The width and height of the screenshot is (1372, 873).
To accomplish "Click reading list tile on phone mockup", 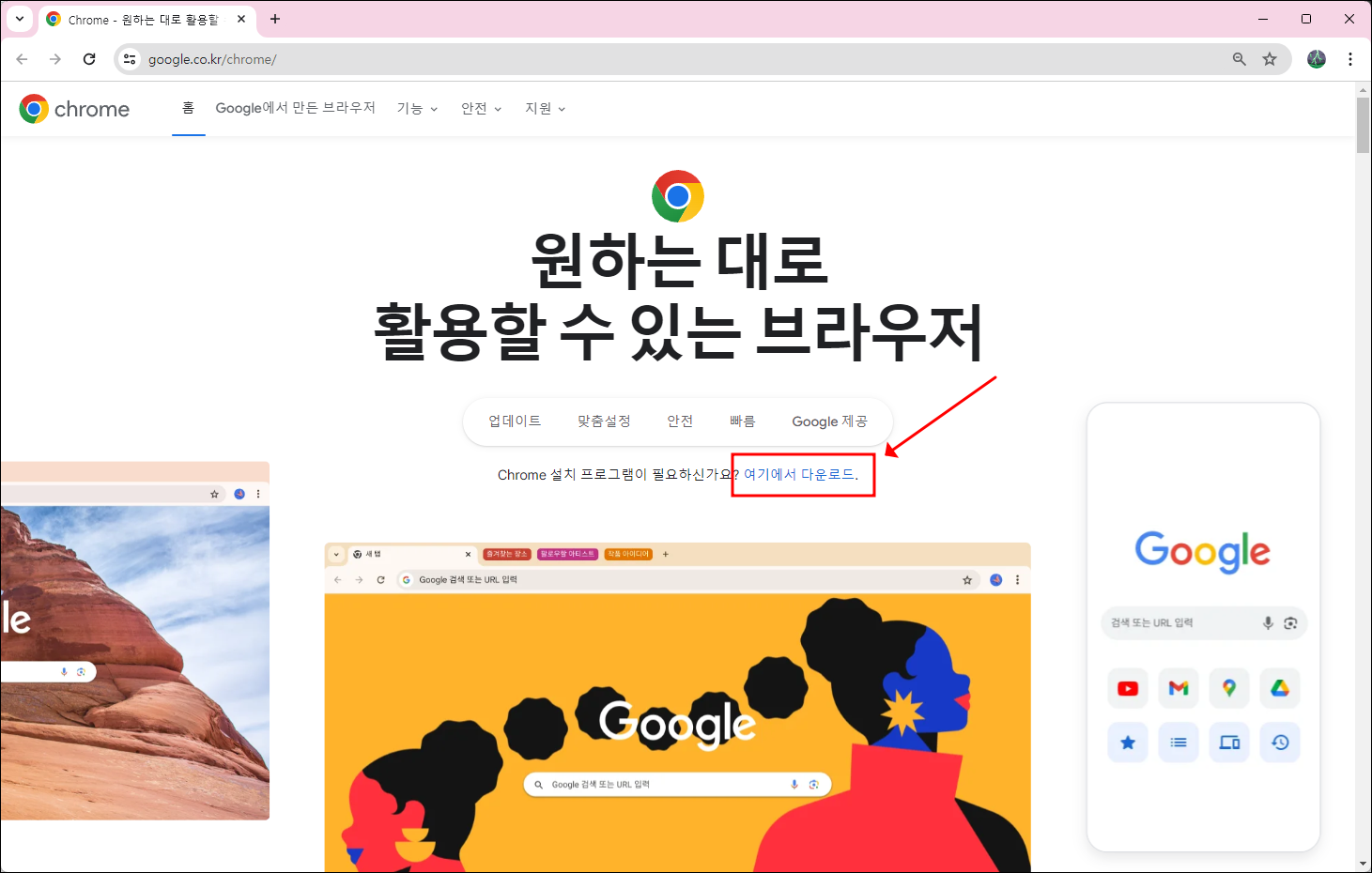I will point(1179,743).
